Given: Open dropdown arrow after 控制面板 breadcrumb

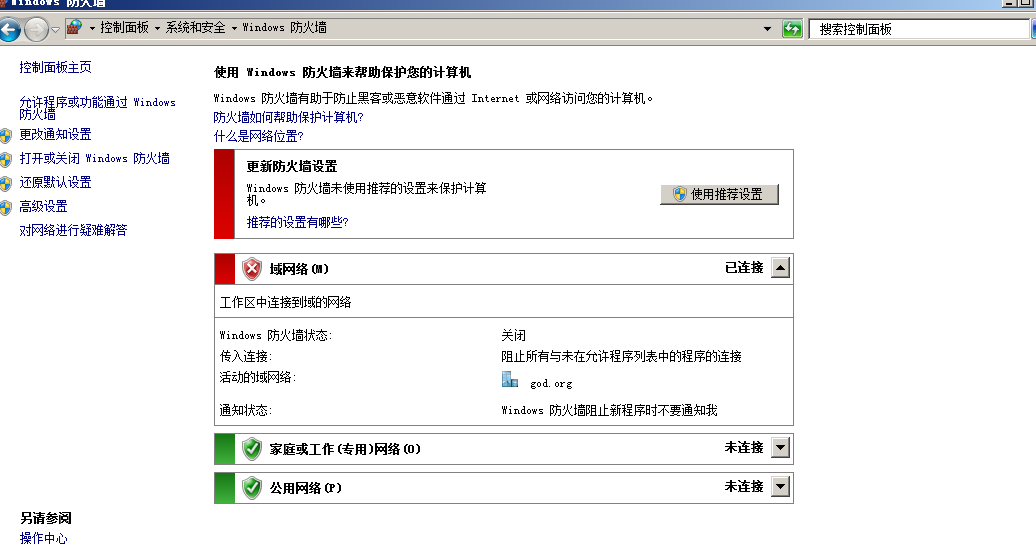Looking at the screenshot, I should tap(157, 28).
